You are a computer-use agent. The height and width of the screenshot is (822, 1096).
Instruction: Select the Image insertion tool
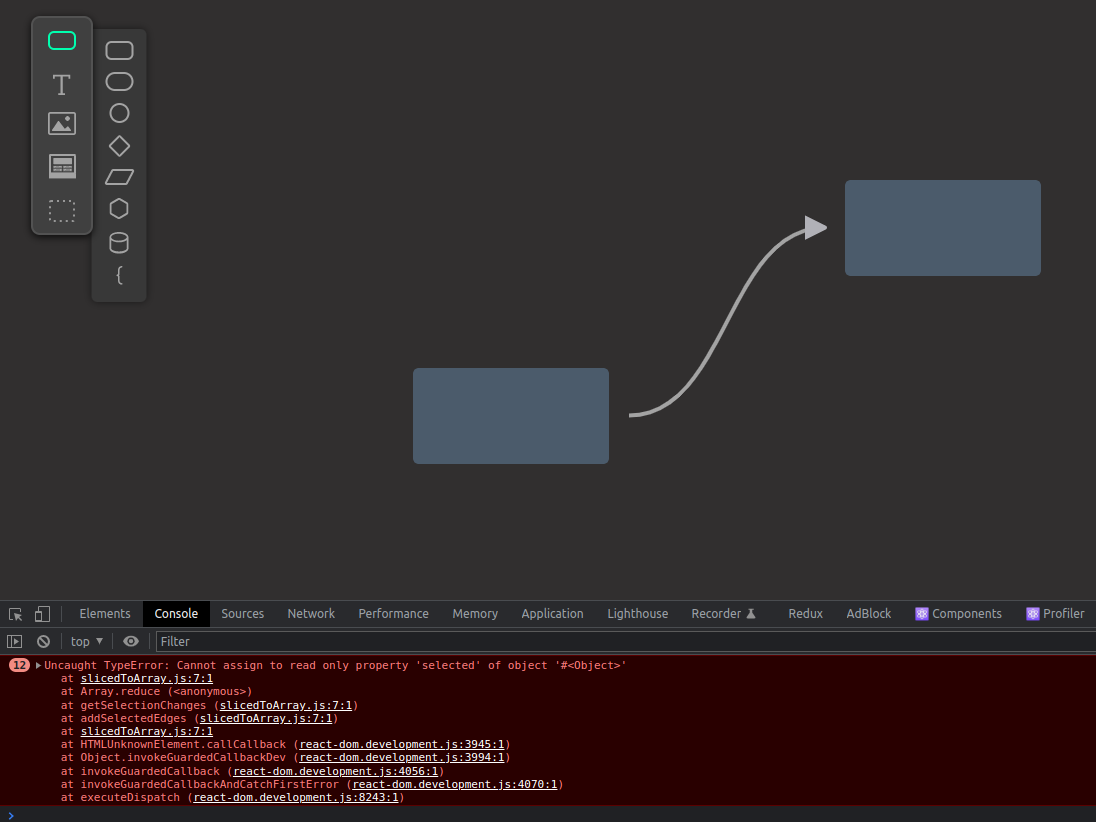click(x=61, y=123)
